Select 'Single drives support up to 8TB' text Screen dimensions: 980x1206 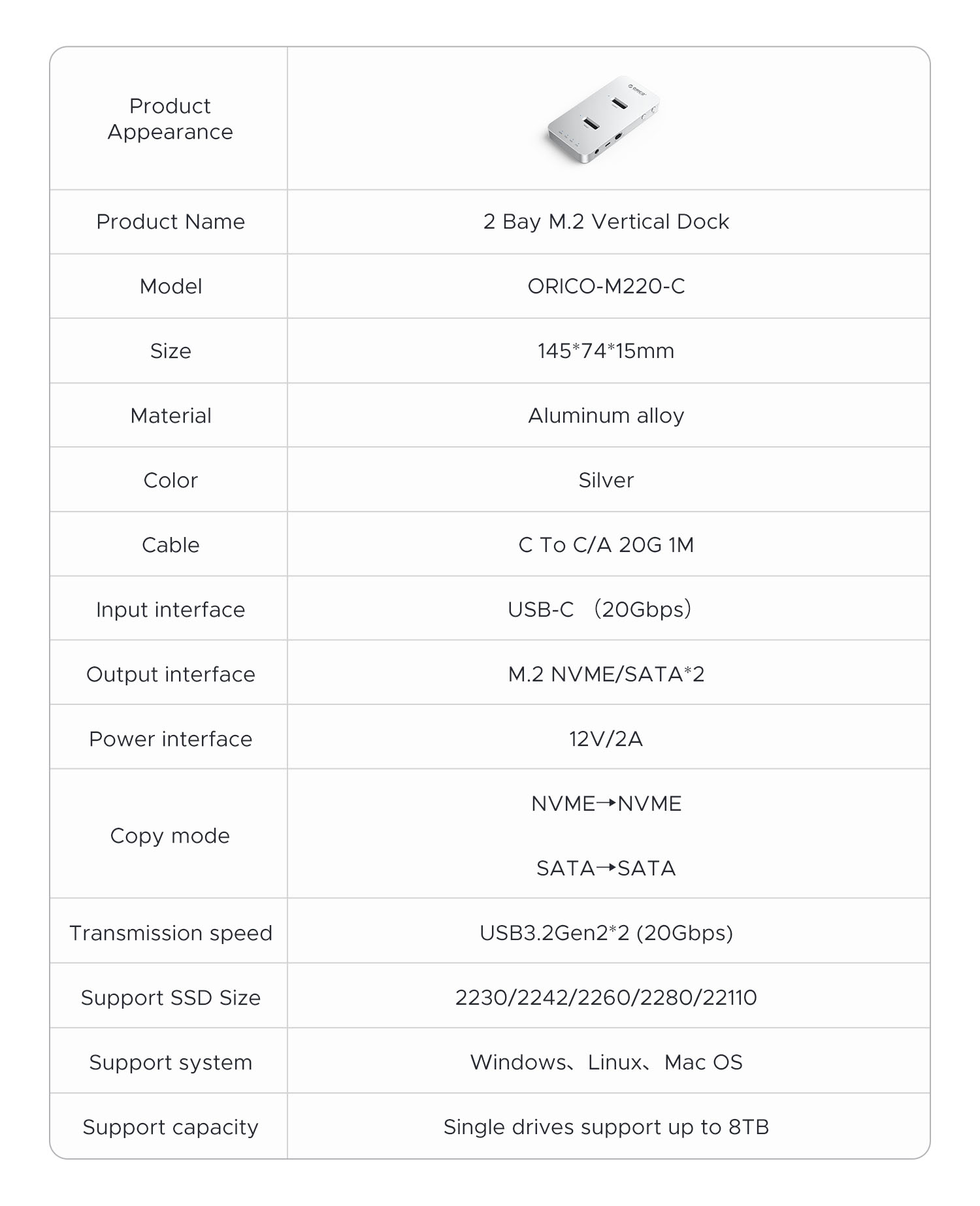pyautogui.click(x=606, y=1127)
